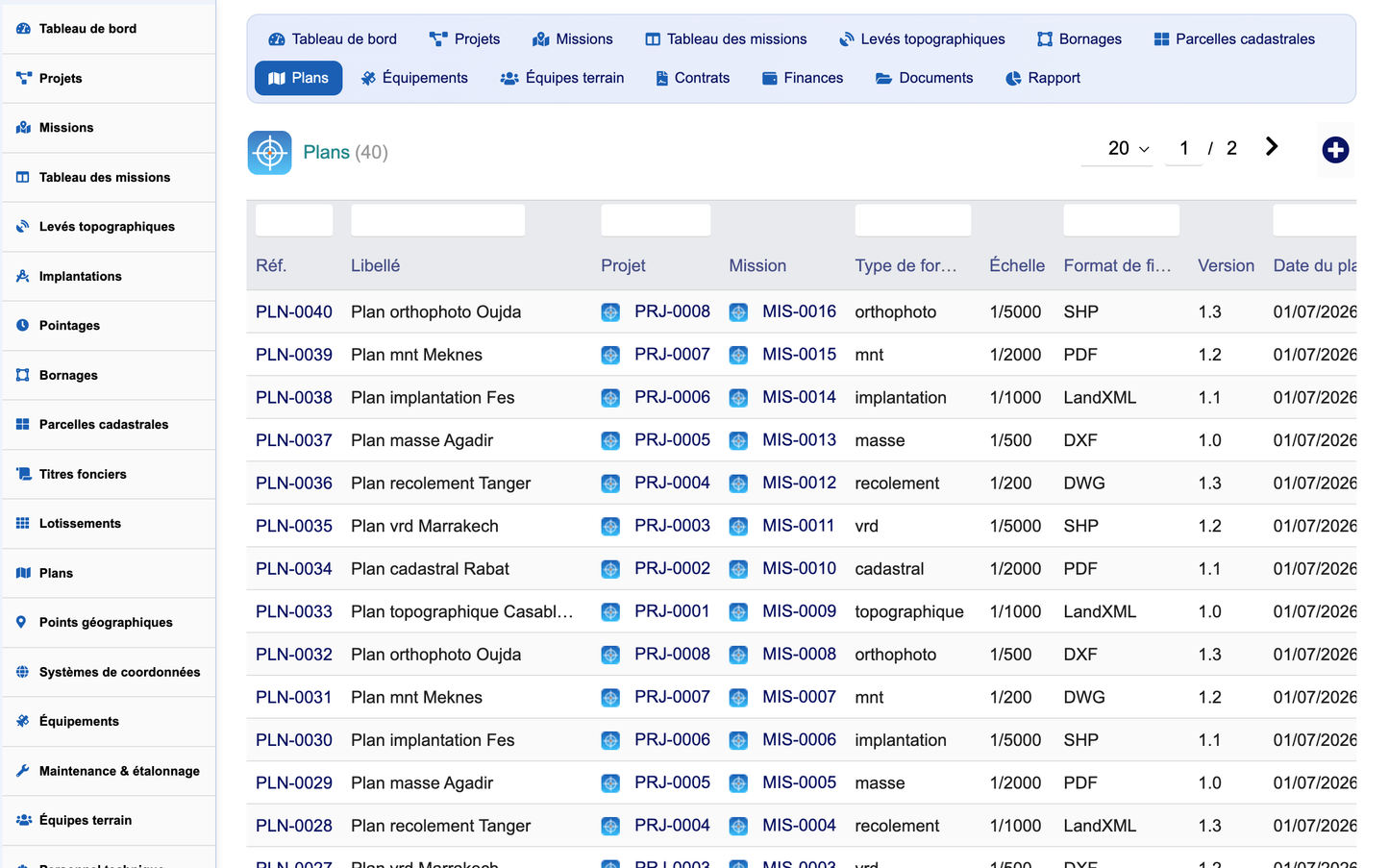Viewport: 1389px width, 868px height.
Task: Click 'LandXML' cell in PLN-0038 row
Action: 1100,398
